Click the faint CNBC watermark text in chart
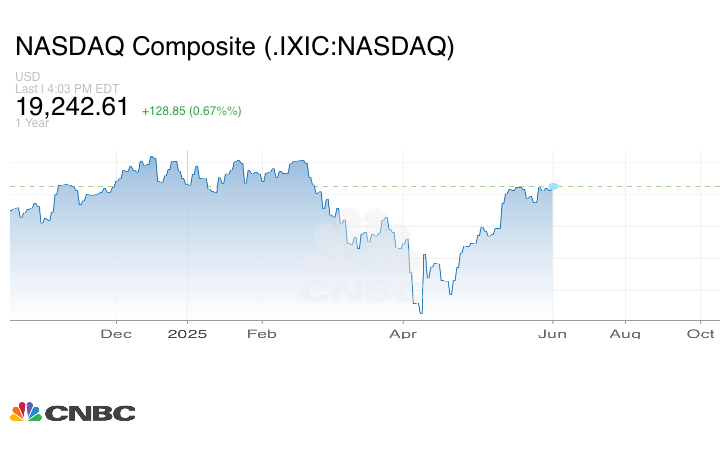Image resolution: width=720 pixels, height=450 pixels. coord(355,291)
